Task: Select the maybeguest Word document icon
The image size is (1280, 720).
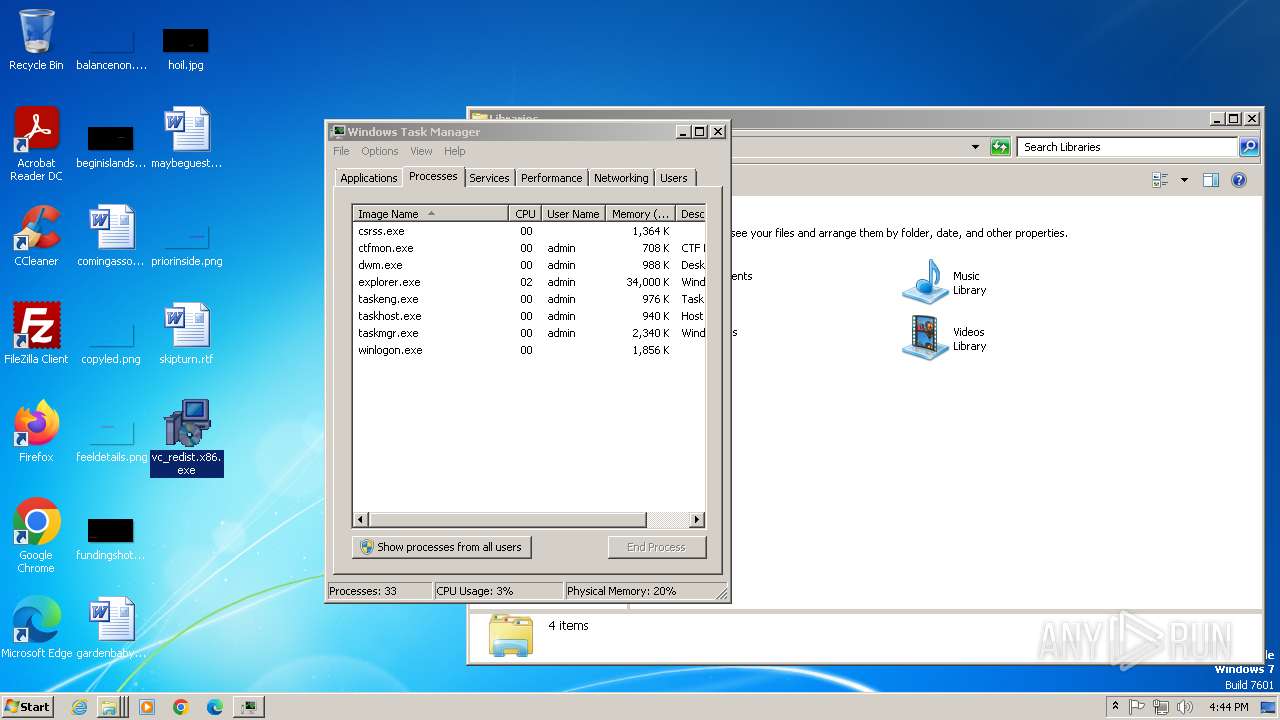Action: tap(186, 138)
